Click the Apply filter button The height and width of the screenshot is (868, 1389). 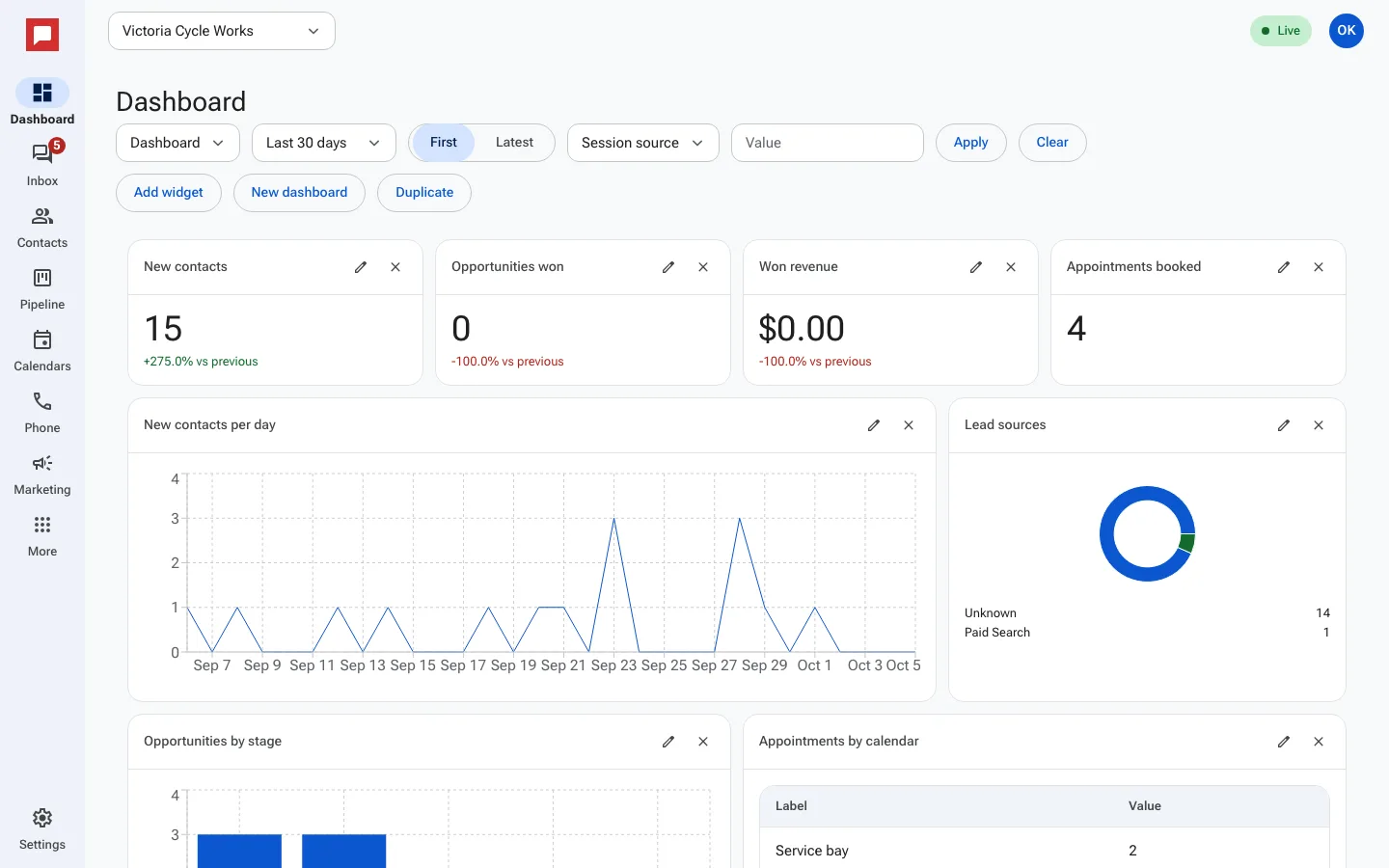click(971, 143)
